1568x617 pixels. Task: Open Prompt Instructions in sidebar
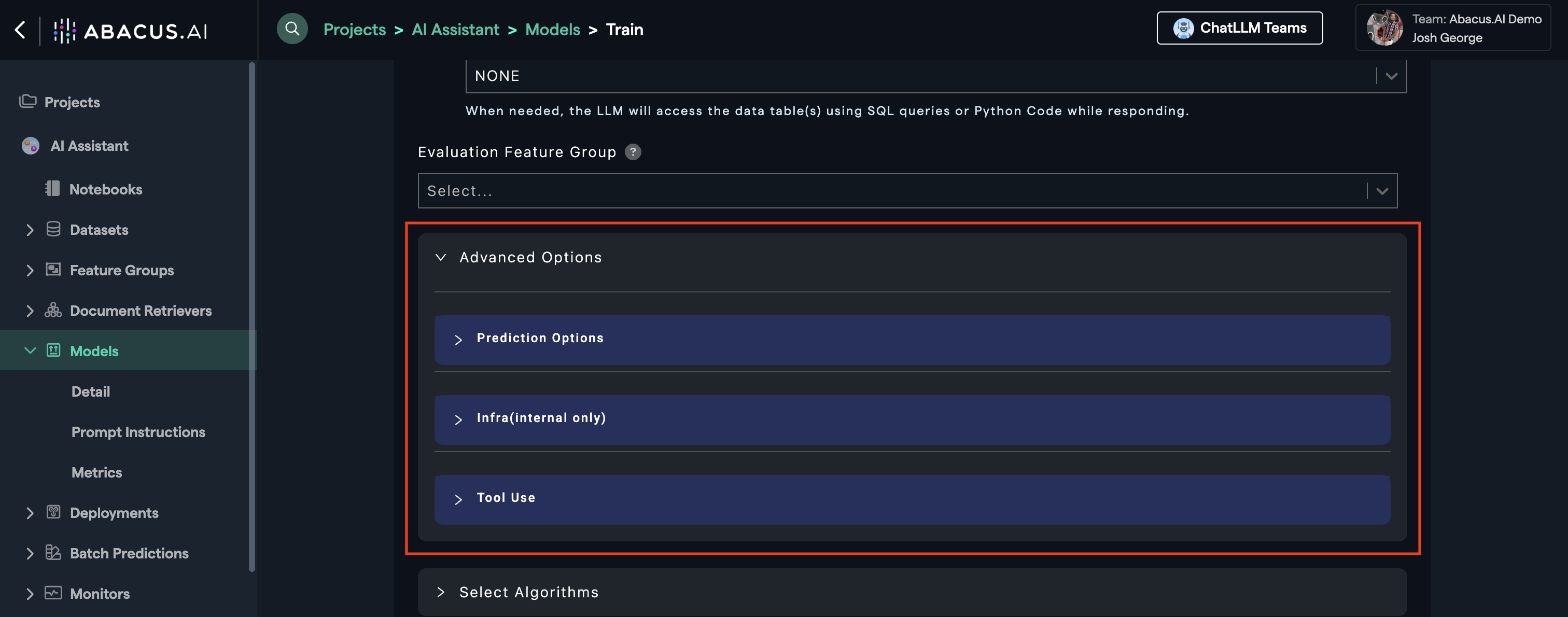[138, 432]
